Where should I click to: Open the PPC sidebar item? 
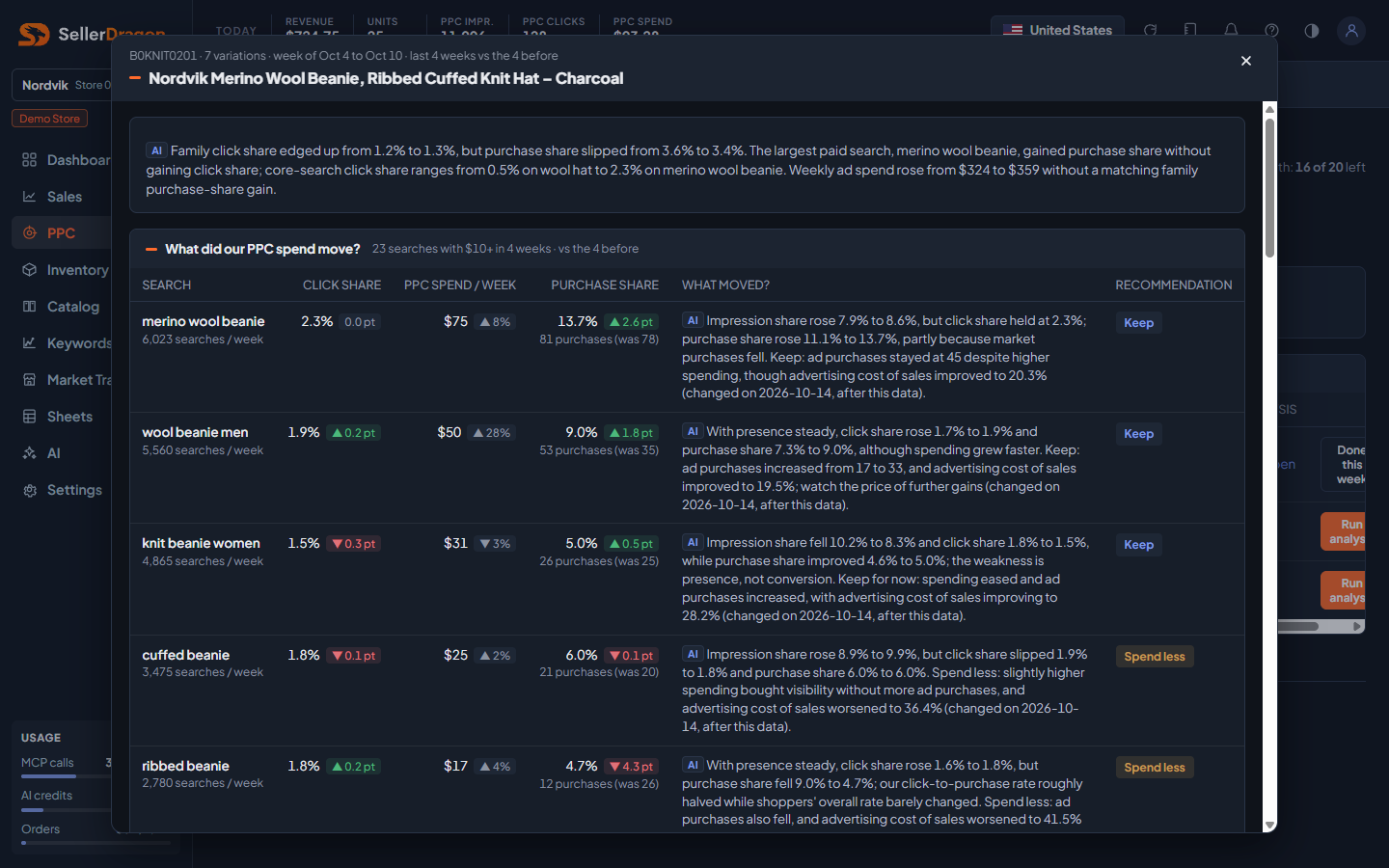[61, 233]
